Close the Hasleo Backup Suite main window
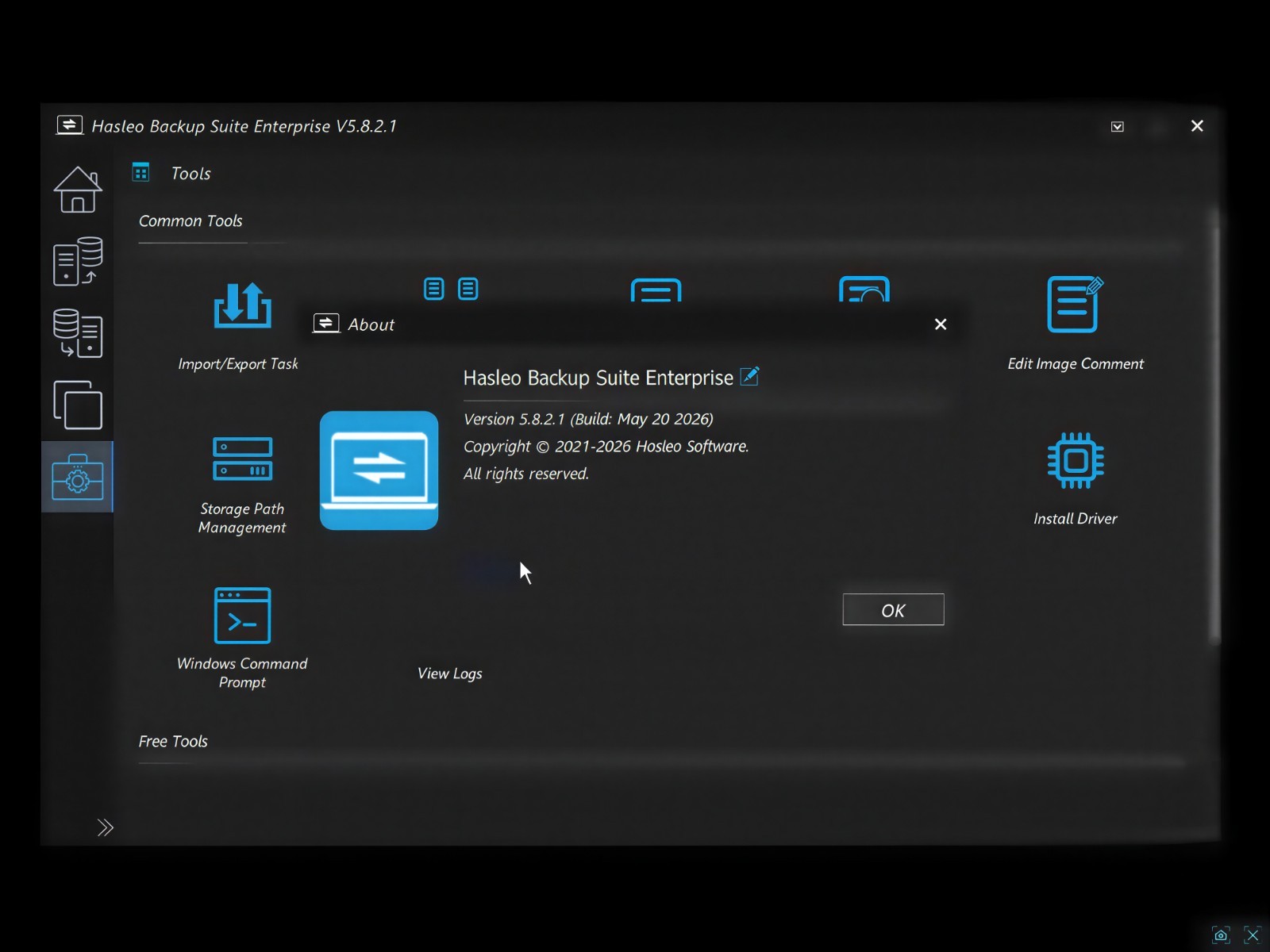 click(1197, 126)
